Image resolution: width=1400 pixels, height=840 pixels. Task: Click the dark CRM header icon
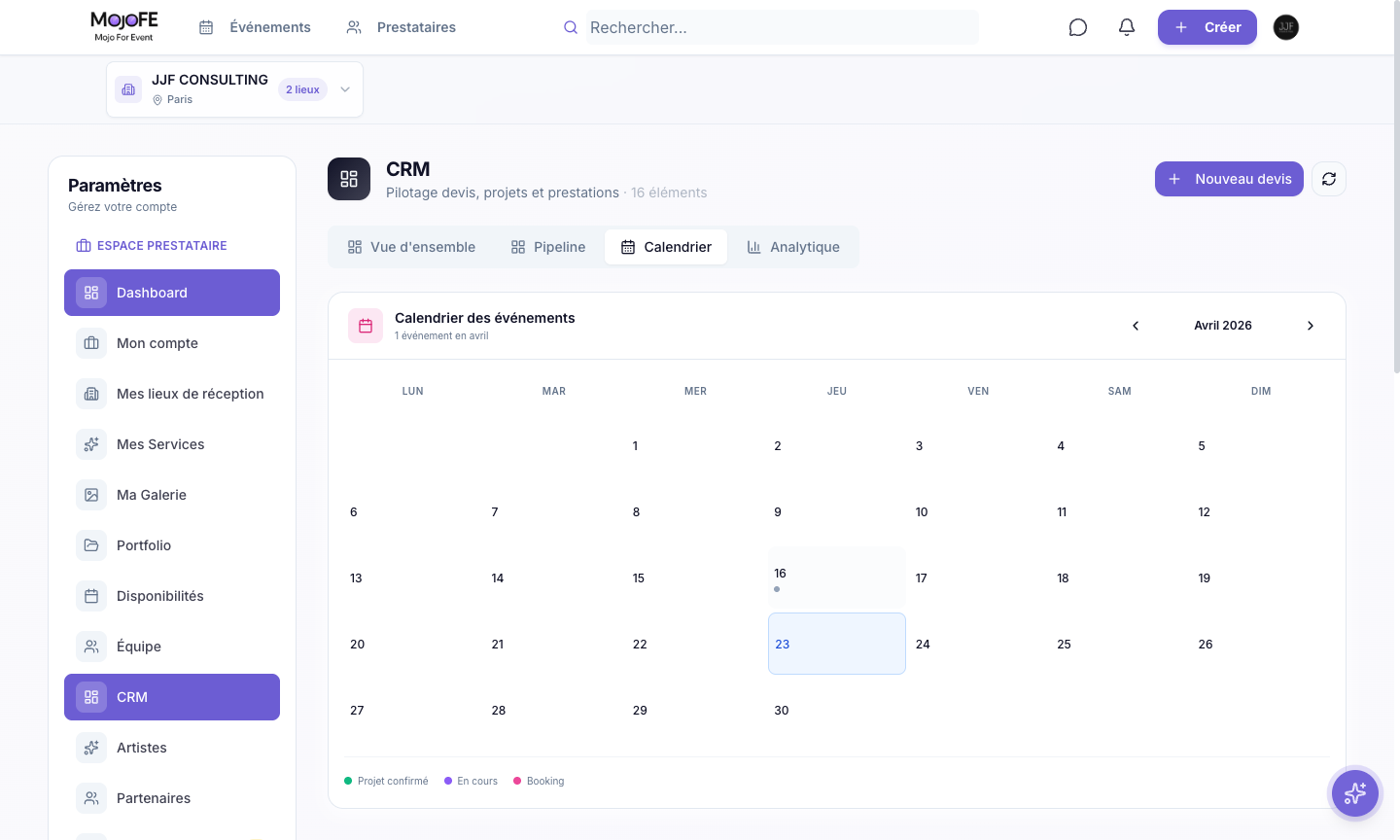(349, 179)
